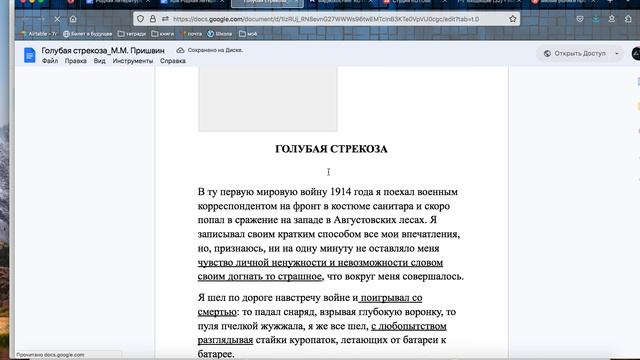The width and height of the screenshot is (640, 360).
Task: Click the Открыть Доступ share button
Action: (574, 53)
